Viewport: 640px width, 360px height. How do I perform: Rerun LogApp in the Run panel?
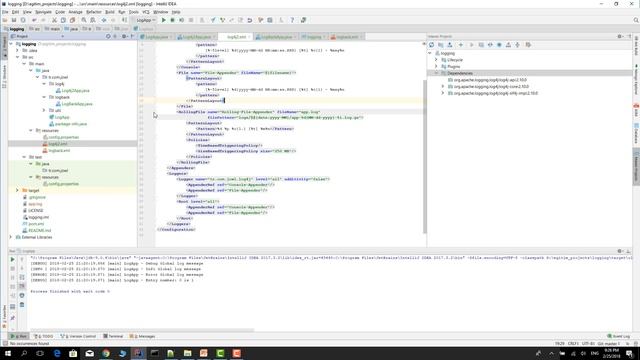click(12, 260)
